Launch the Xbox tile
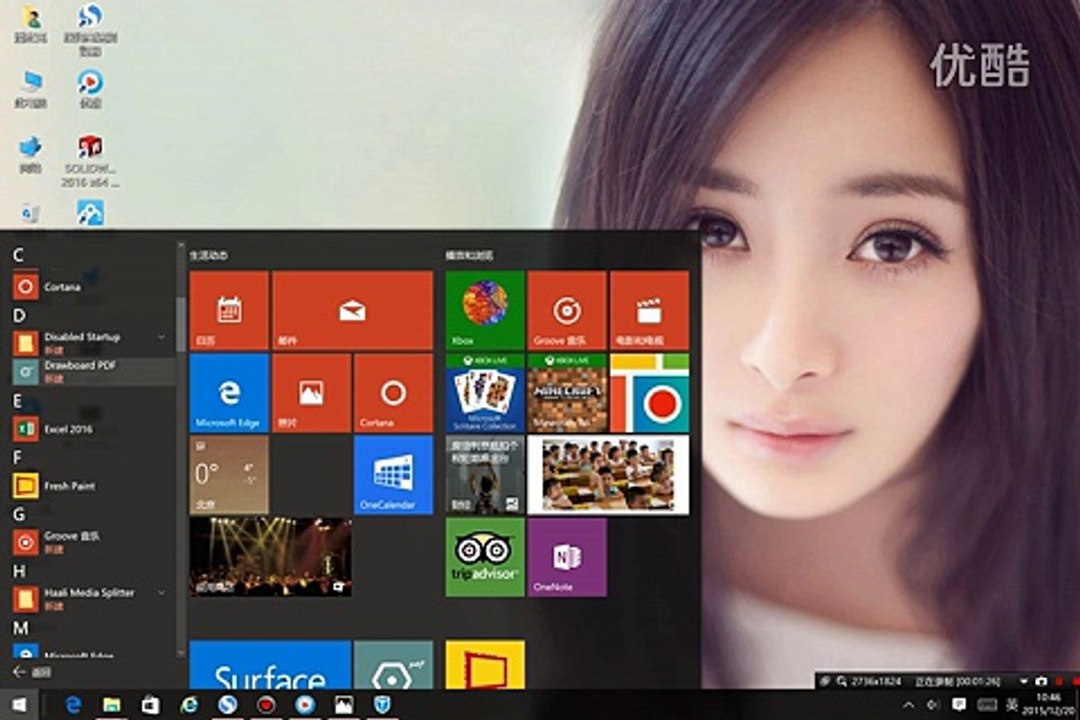The image size is (1080, 720). [485, 310]
